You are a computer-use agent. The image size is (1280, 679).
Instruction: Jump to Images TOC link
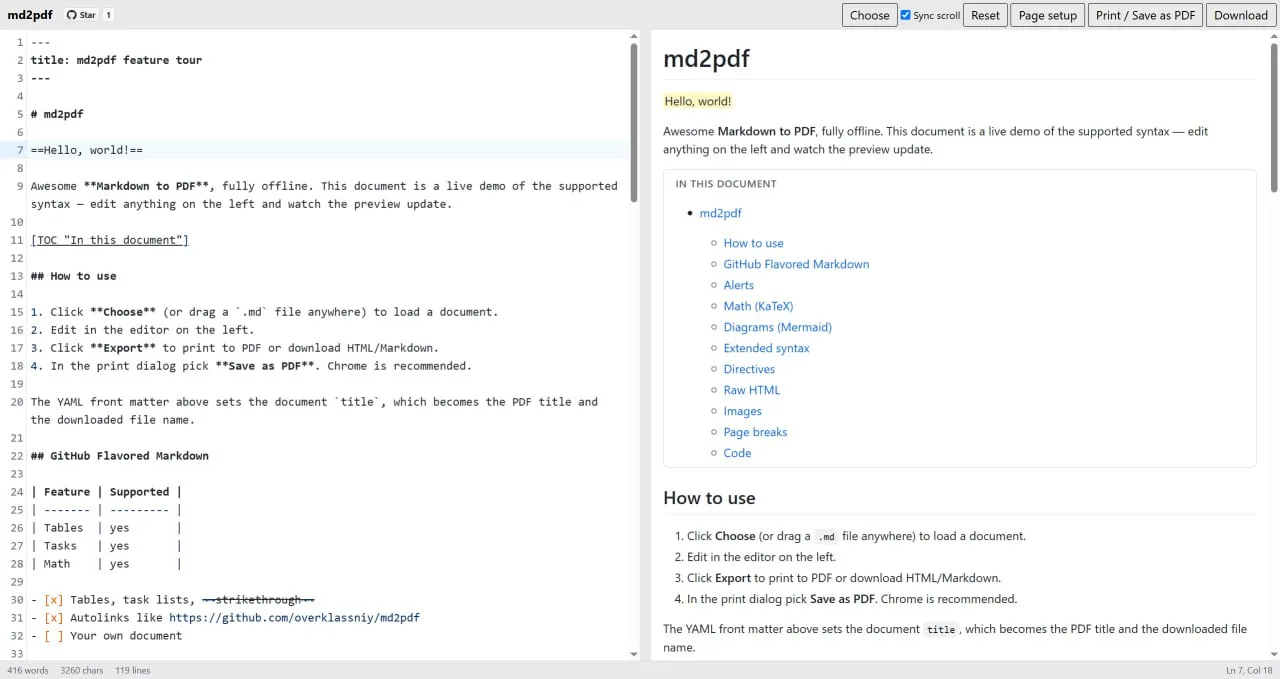click(x=742, y=411)
